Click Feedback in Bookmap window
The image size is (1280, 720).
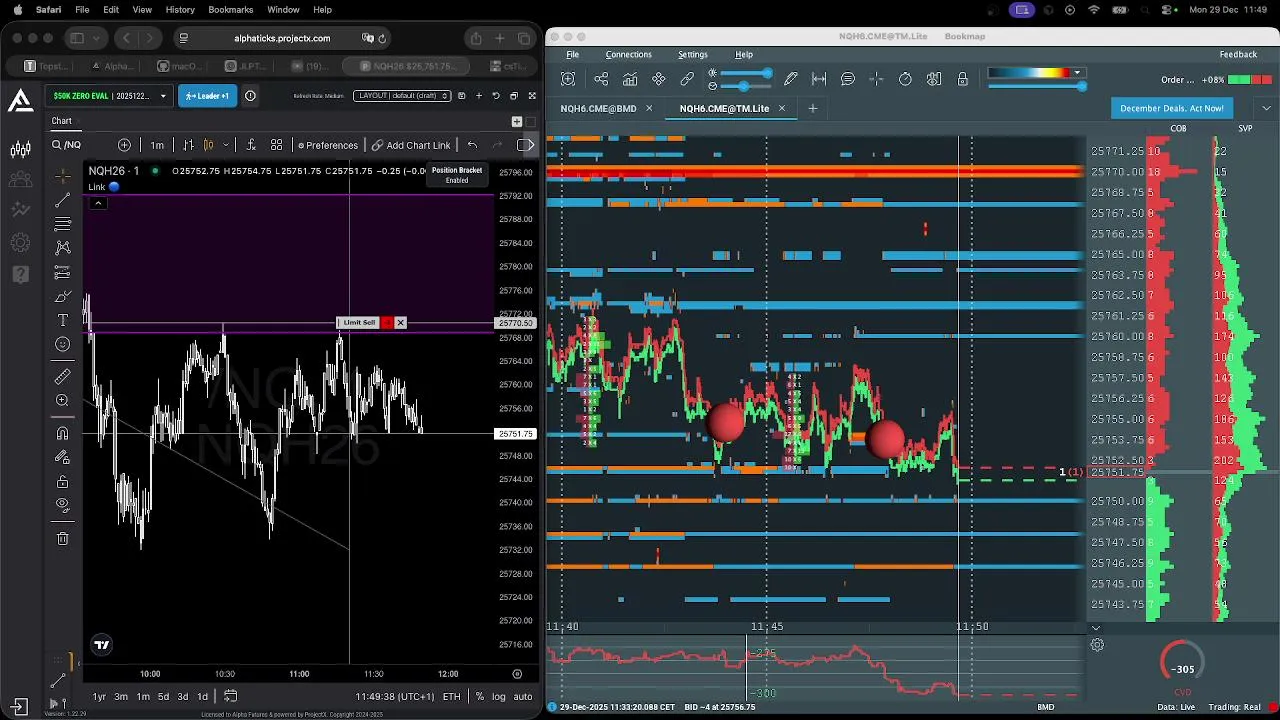(x=1238, y=54)
